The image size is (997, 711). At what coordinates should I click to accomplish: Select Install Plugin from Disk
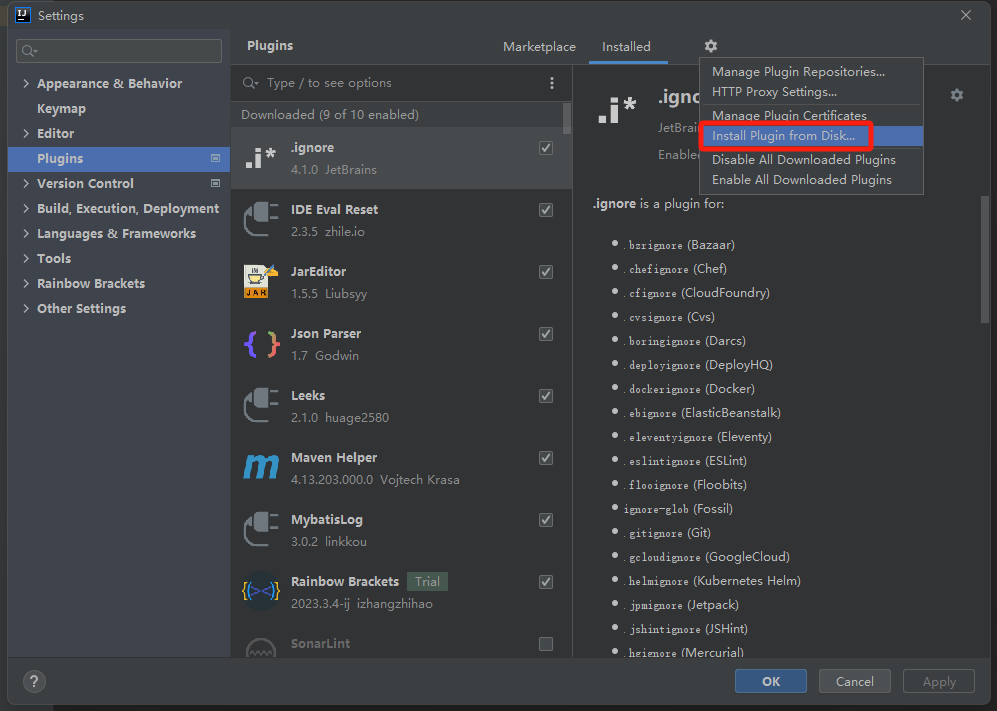(x=811, y=135)
